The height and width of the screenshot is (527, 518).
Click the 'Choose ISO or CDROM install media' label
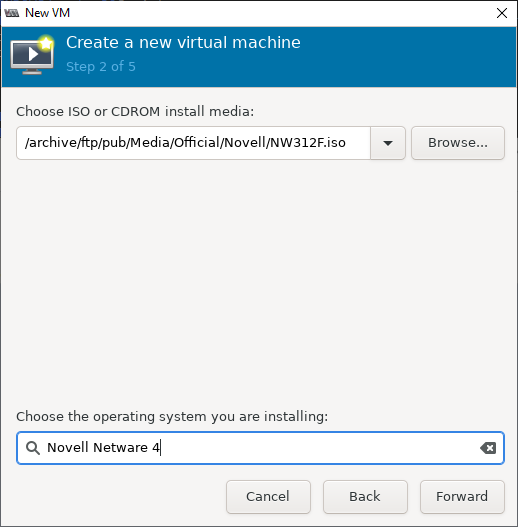click(135, 111)
